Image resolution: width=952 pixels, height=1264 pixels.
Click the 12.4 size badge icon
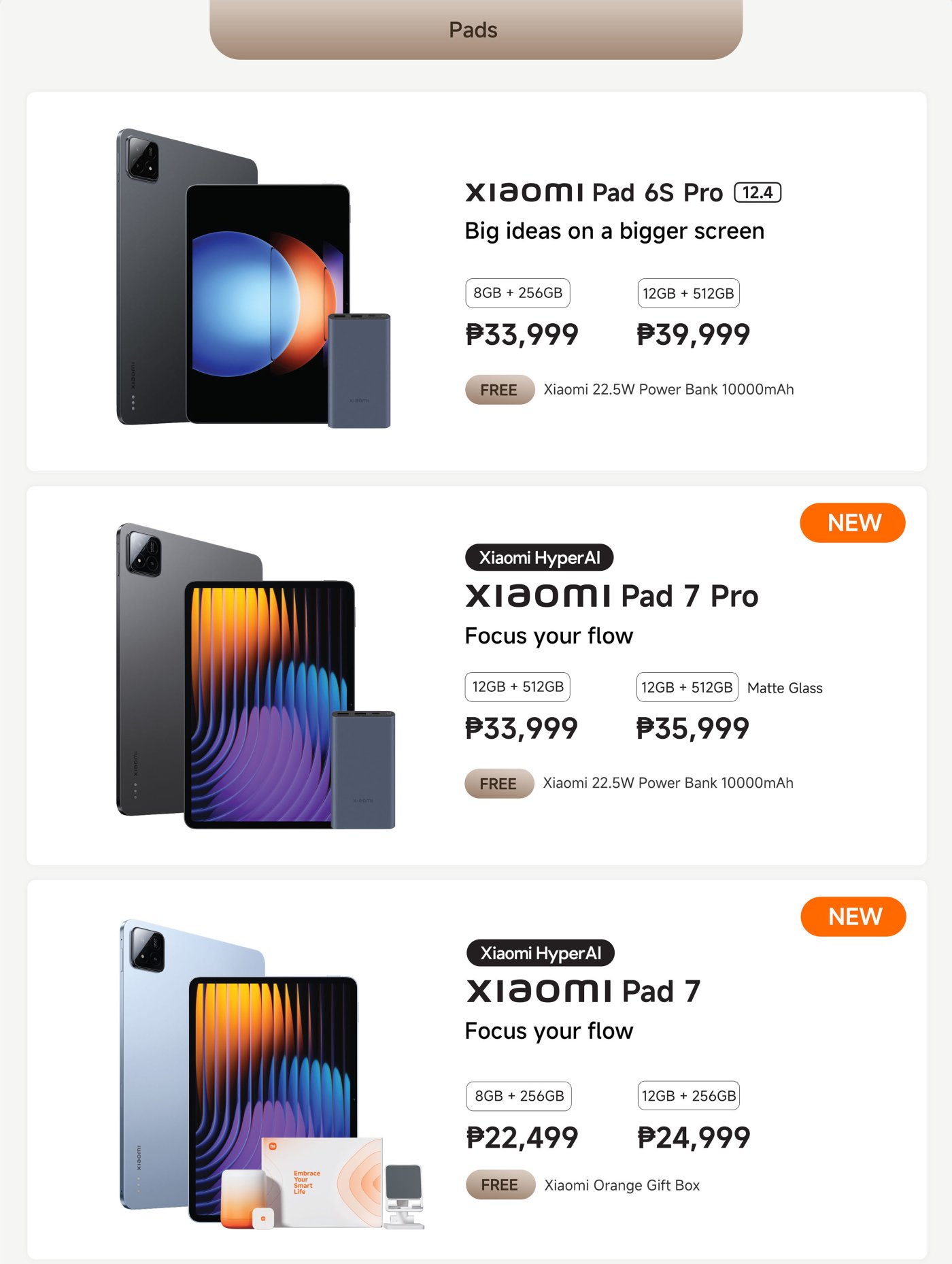tap(758, 193)
